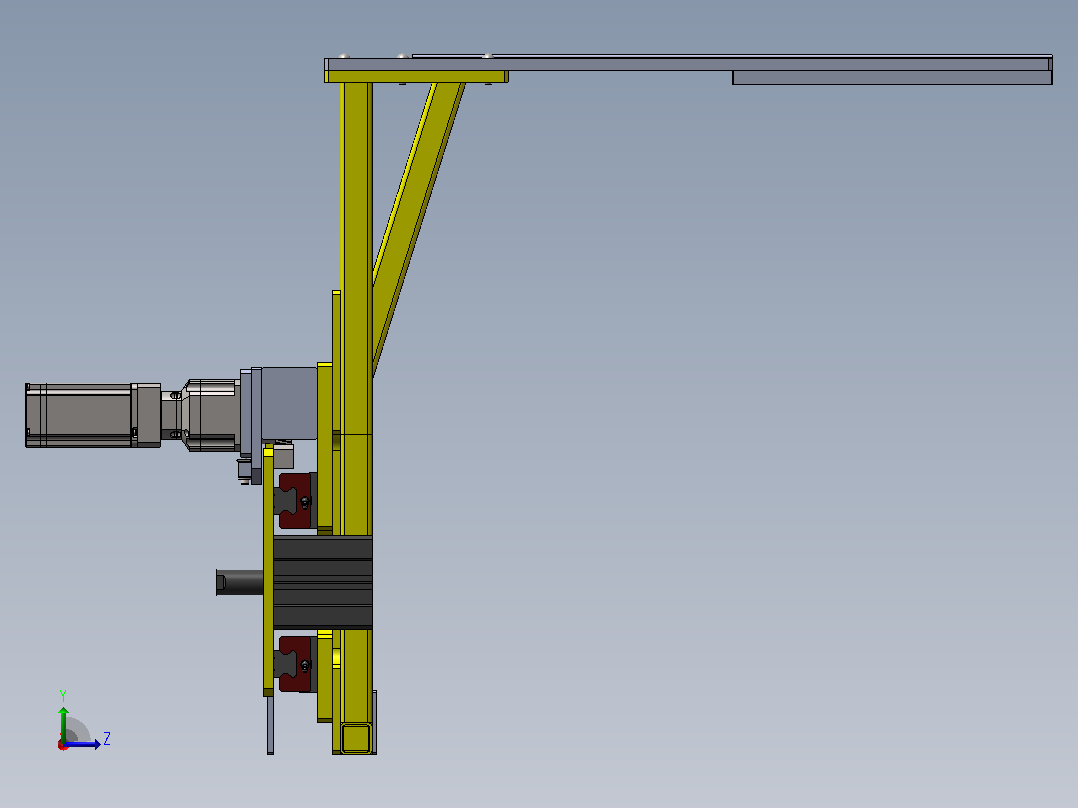Image resolution: width=1078 pixels, height=808 pixels.
Task: Select the long grey top plate
Action: point(688,64)
